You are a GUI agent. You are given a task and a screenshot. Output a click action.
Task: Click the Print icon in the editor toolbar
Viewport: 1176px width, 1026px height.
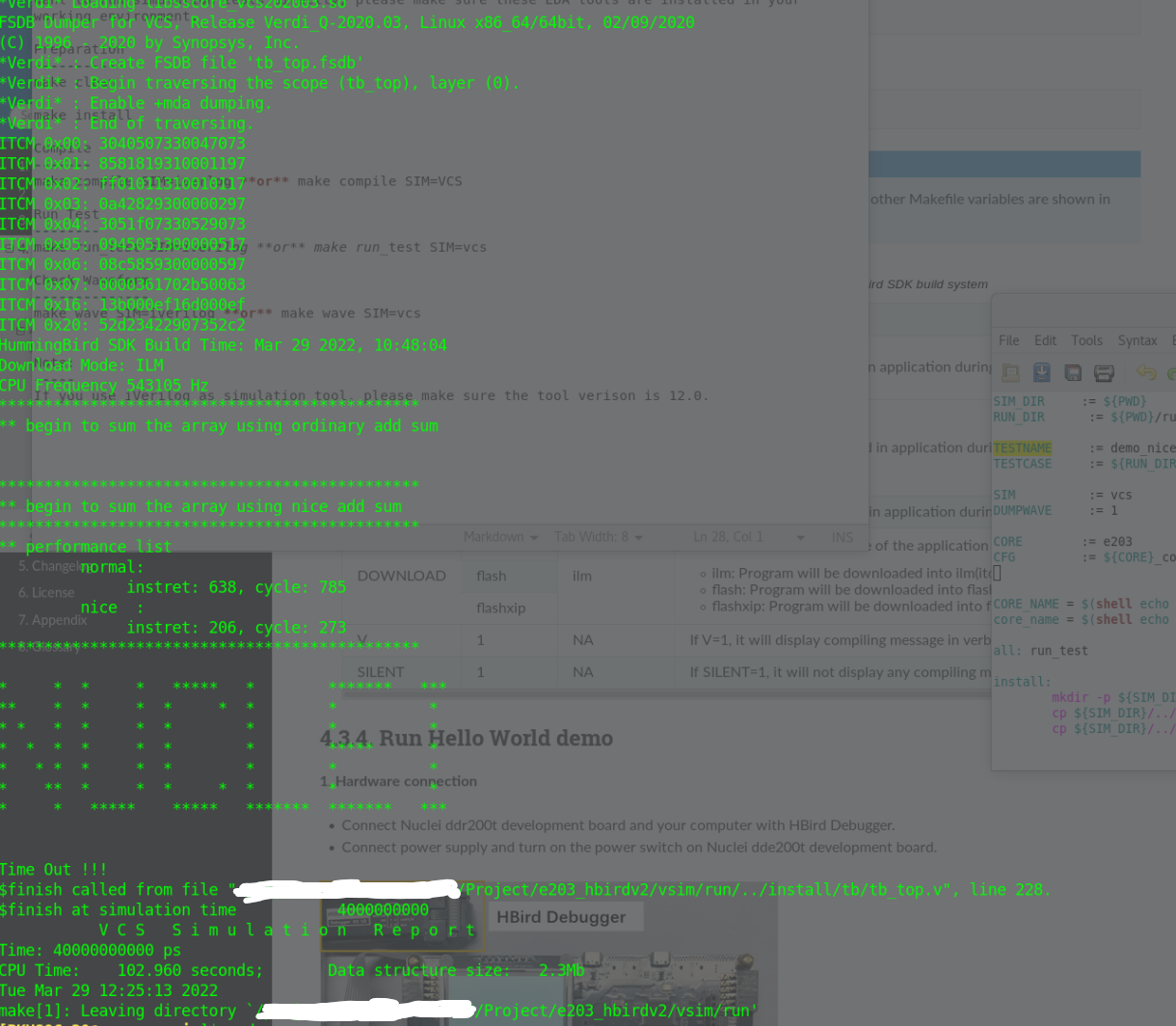pos(1105,373)
